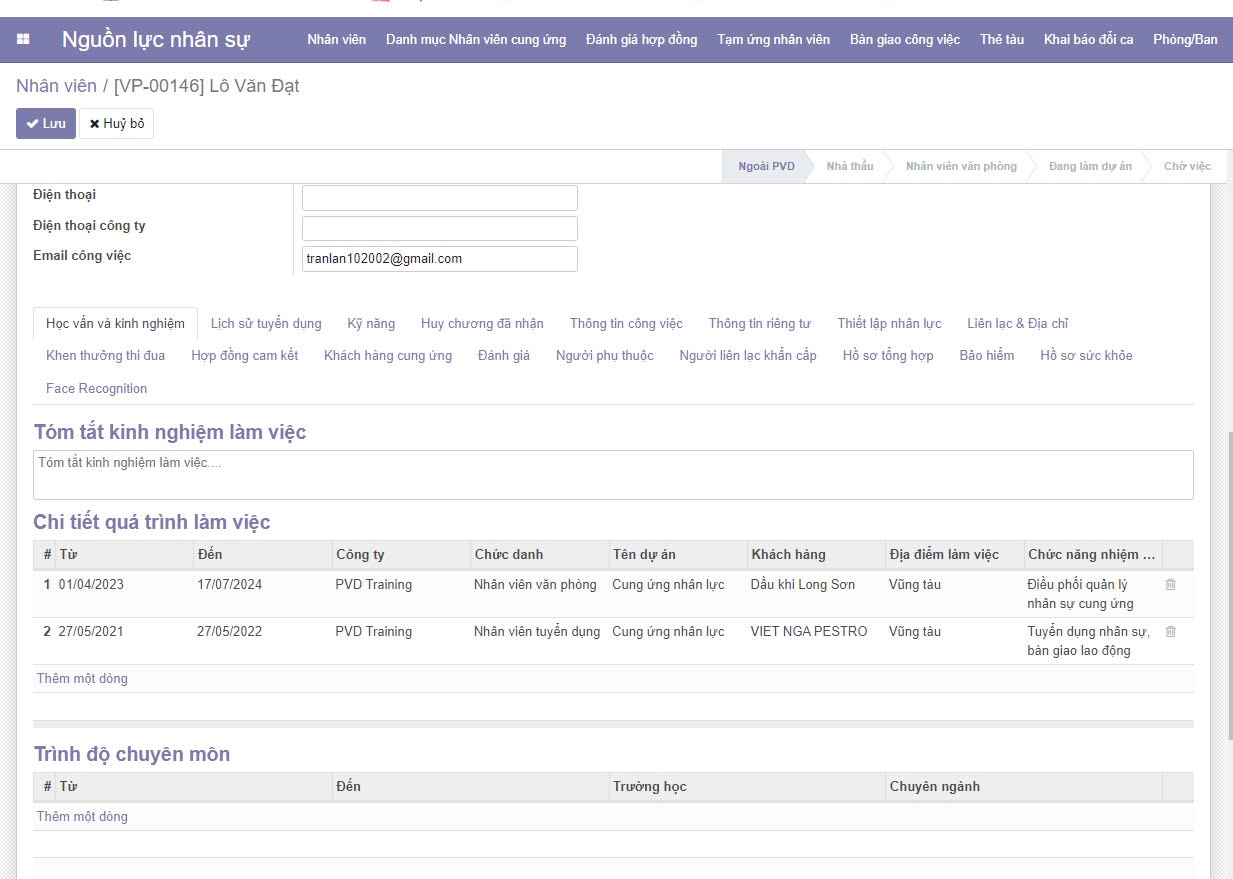Click the Email công việc field

[x=439, y=259]
